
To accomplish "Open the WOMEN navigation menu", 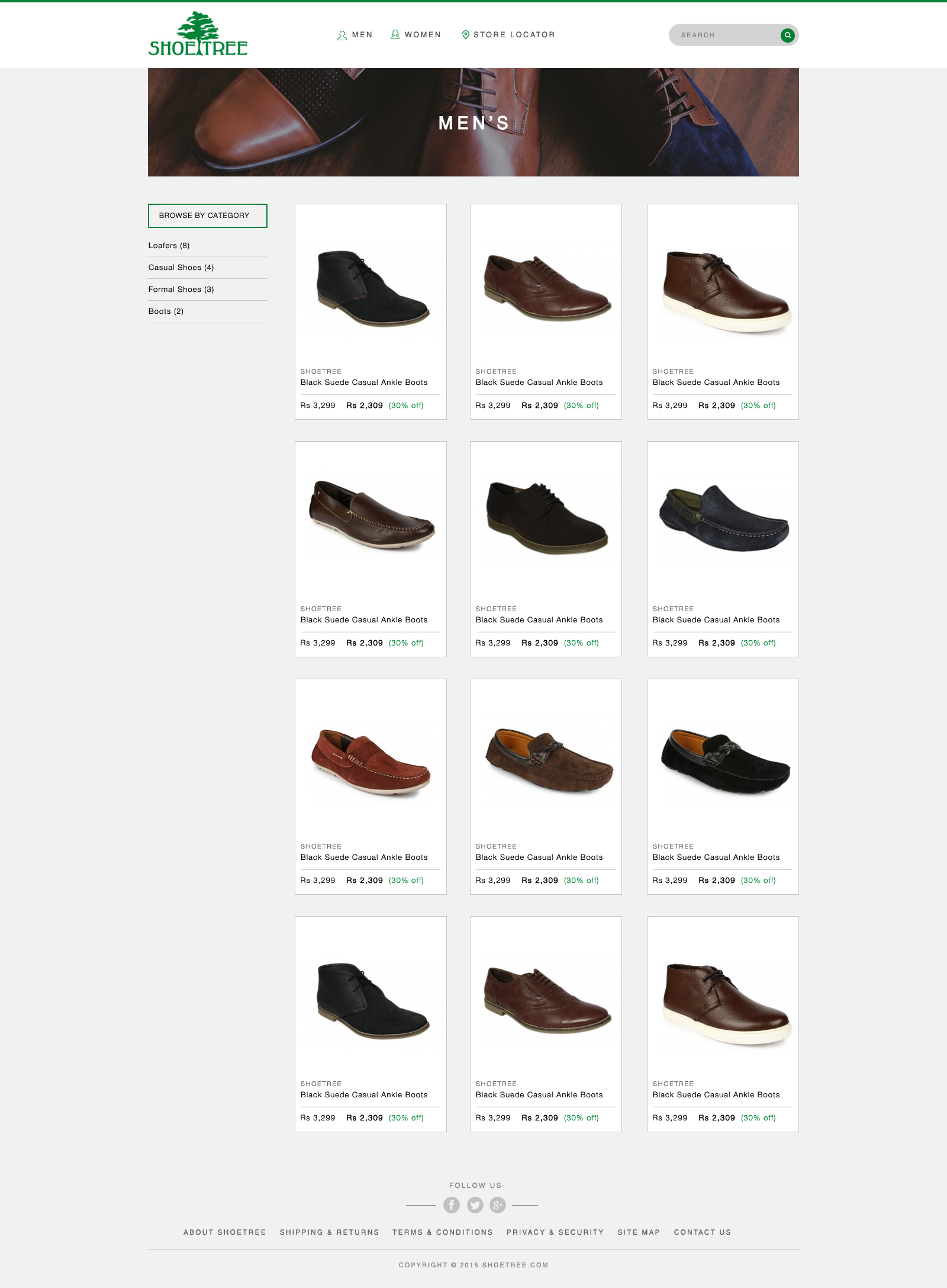I will click(x=423, y=35).
